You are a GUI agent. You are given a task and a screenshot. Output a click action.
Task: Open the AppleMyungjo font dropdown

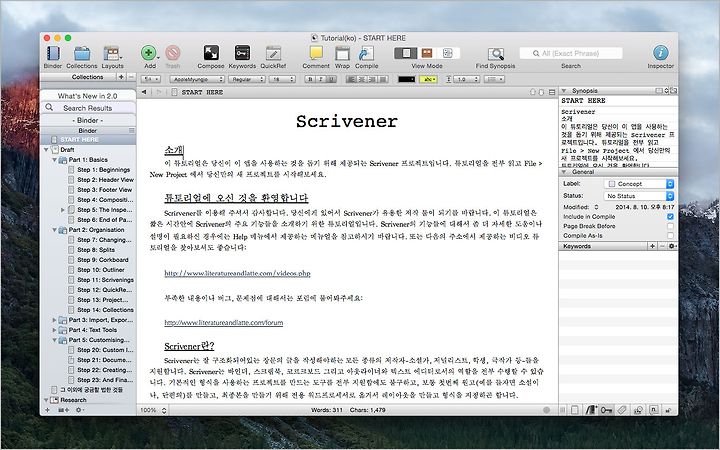pos(197,79)
